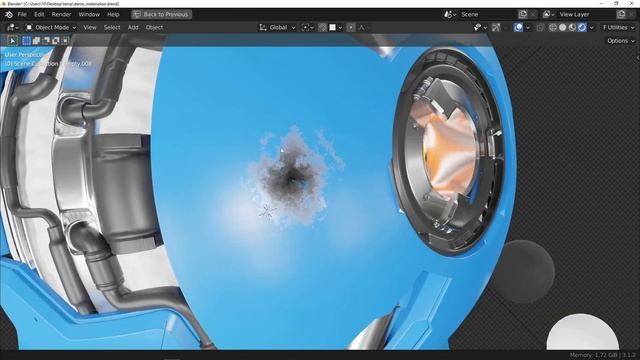The width and height of the screenshot is (640, 360).
Task: Click the dark smoke spot on sphere
Action: (x=291, y=177)
